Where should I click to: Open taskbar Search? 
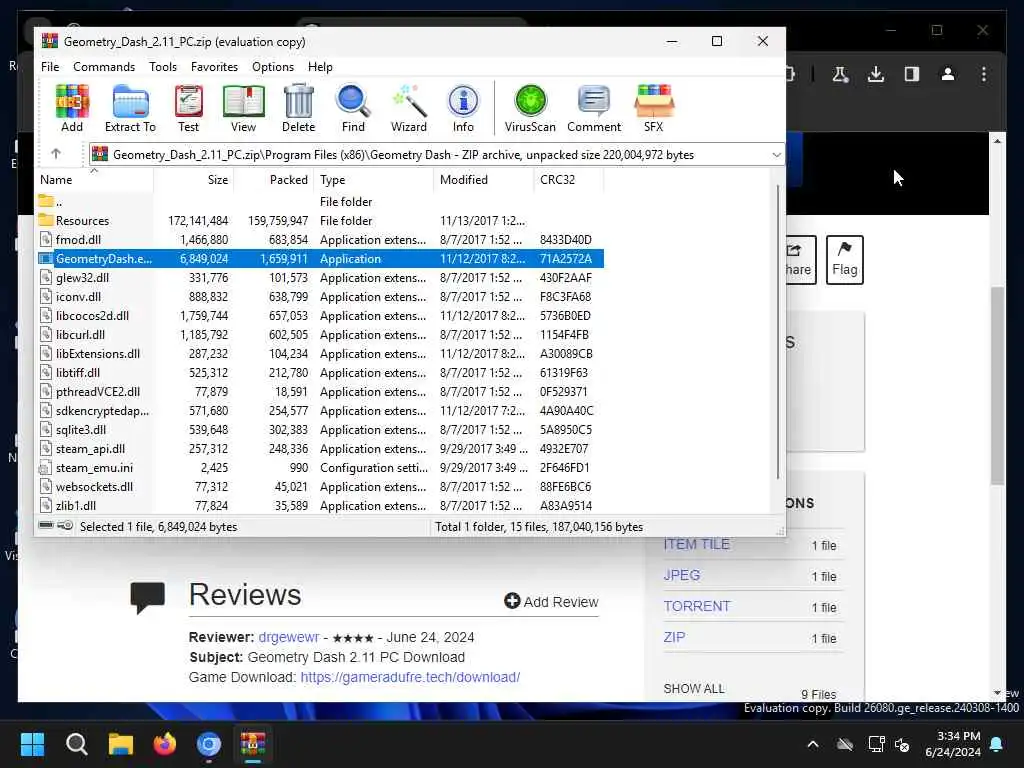pyautogui.click(x=76, y=744)
